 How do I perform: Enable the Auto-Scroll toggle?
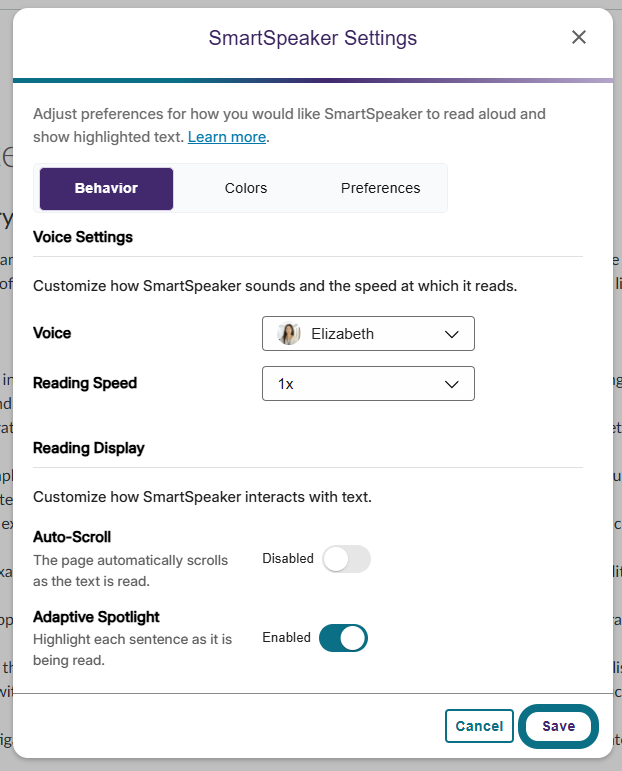[346, 559]
